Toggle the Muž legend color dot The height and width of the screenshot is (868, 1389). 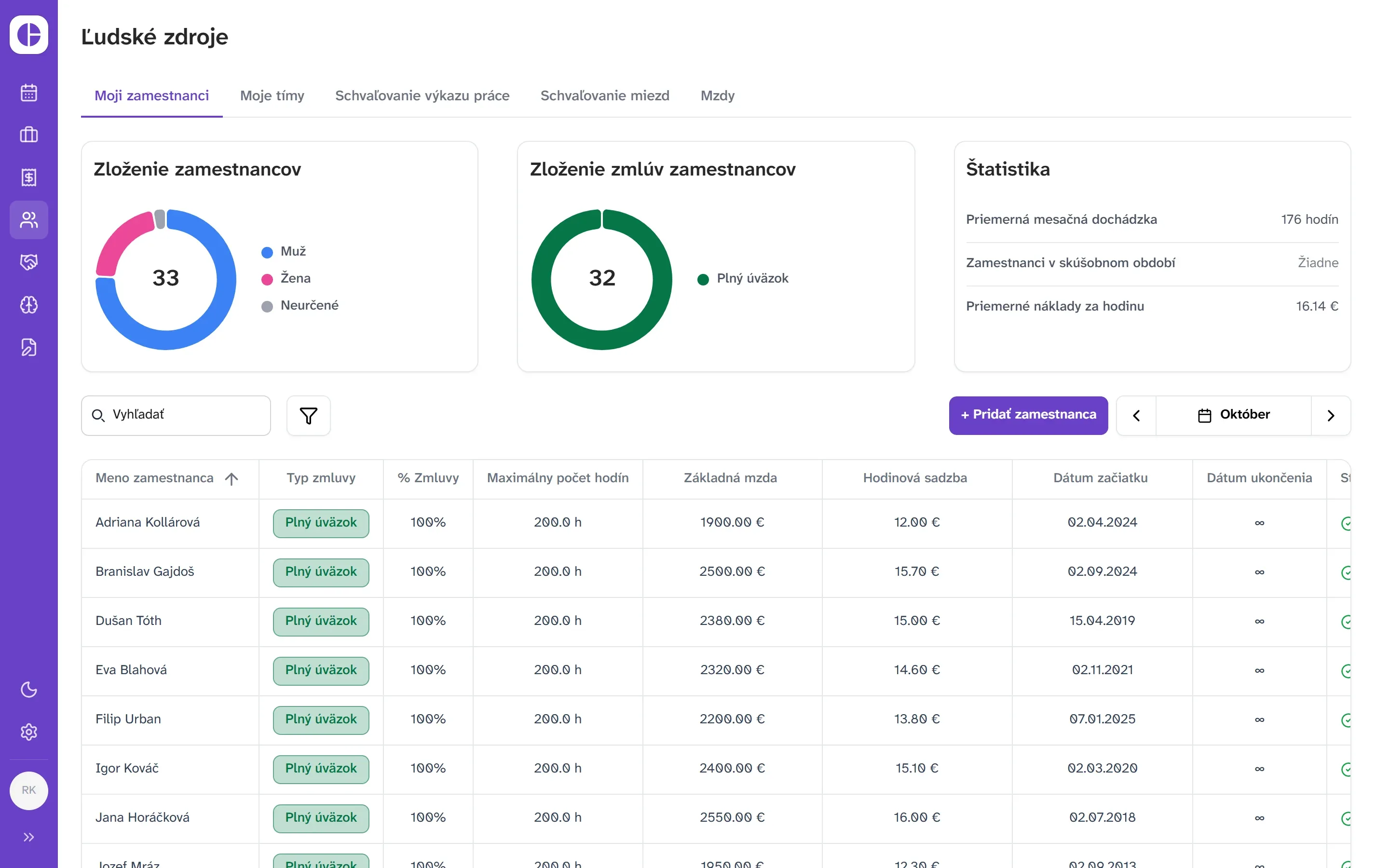(x=267, y=253)
